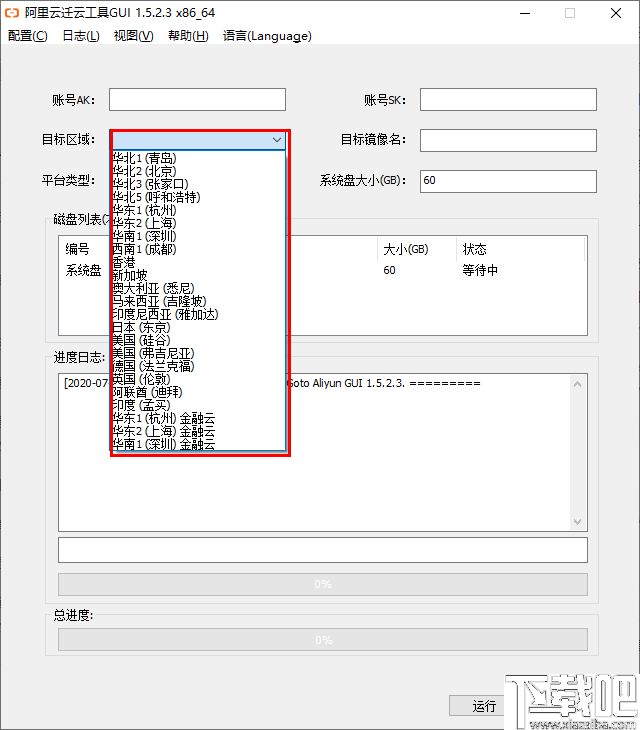Screen dimensions: 640x730
Task: Select 美国 (硅谷) region
Action: (198, 340)
